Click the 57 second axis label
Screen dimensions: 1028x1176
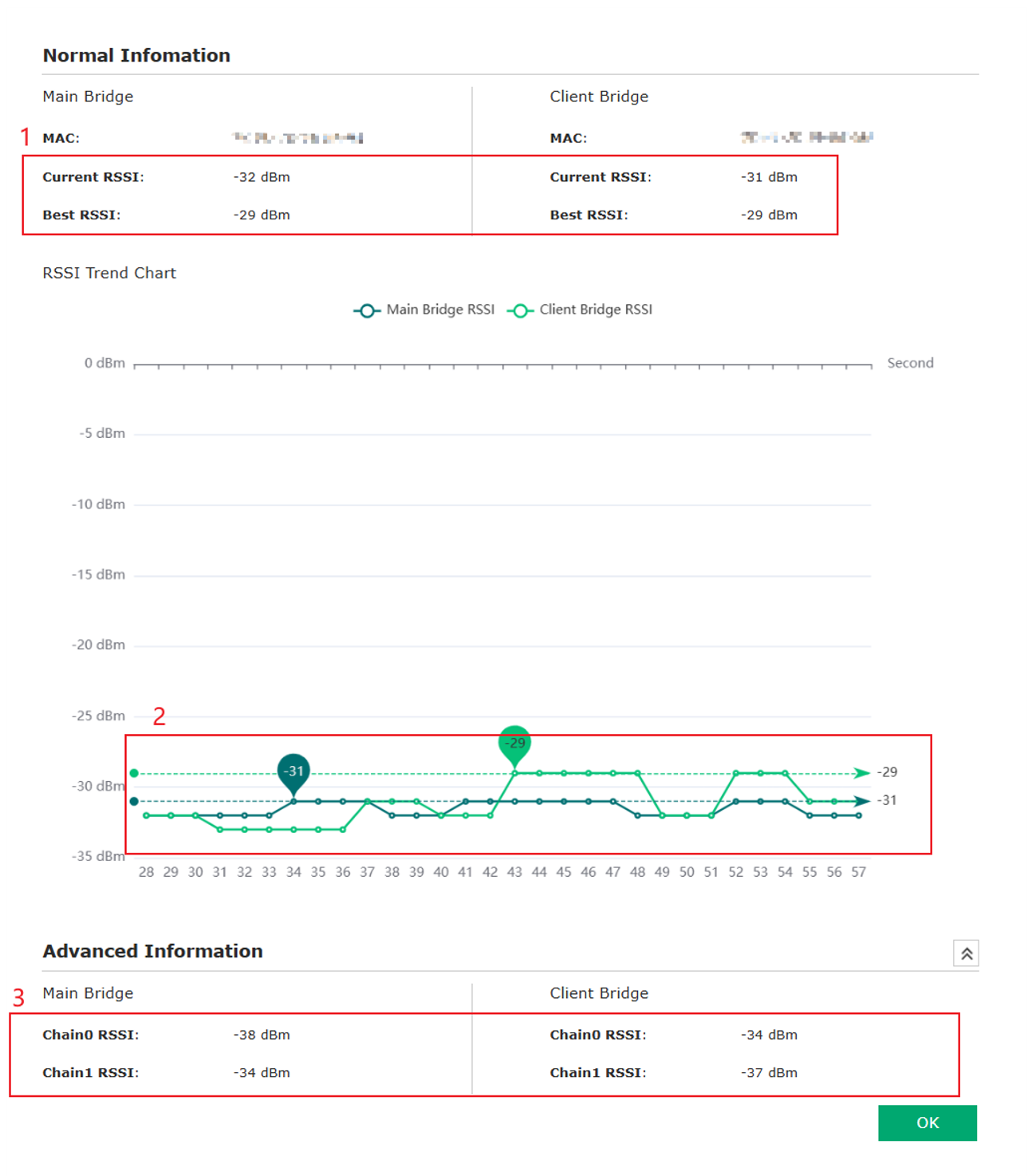pyautogui.click(x=858, y=872)
